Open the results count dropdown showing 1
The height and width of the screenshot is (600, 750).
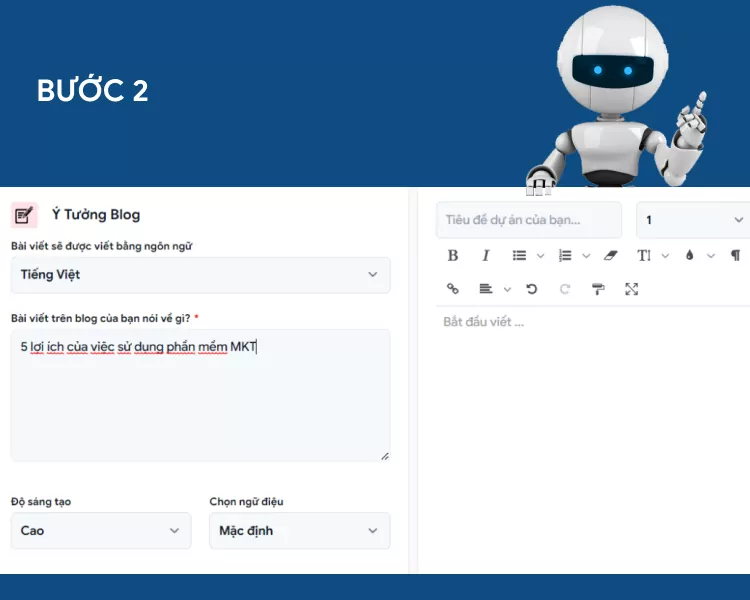[x=693, y=220]
